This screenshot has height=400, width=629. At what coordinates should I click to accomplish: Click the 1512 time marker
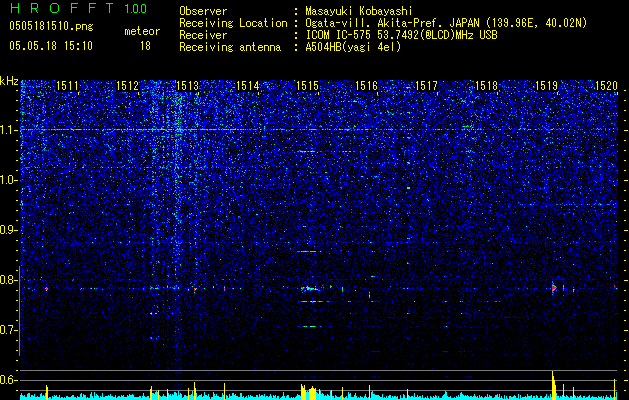tap(127, 85)
